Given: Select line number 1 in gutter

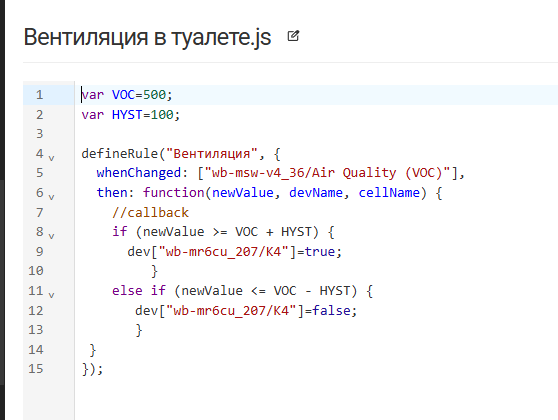Looking at the screenshot, I should 39,95.
